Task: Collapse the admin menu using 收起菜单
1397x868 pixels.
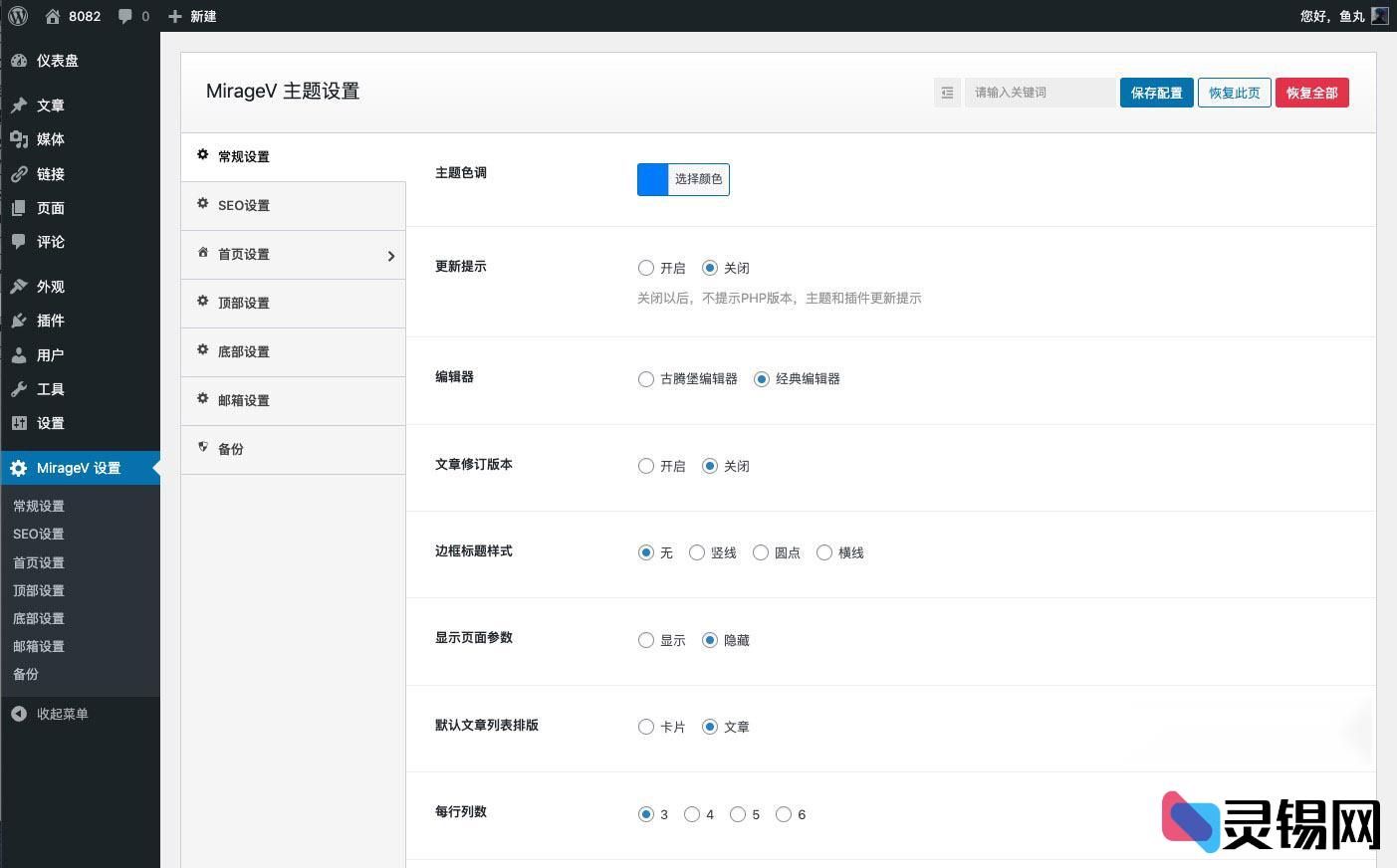Action: [50, 713]
